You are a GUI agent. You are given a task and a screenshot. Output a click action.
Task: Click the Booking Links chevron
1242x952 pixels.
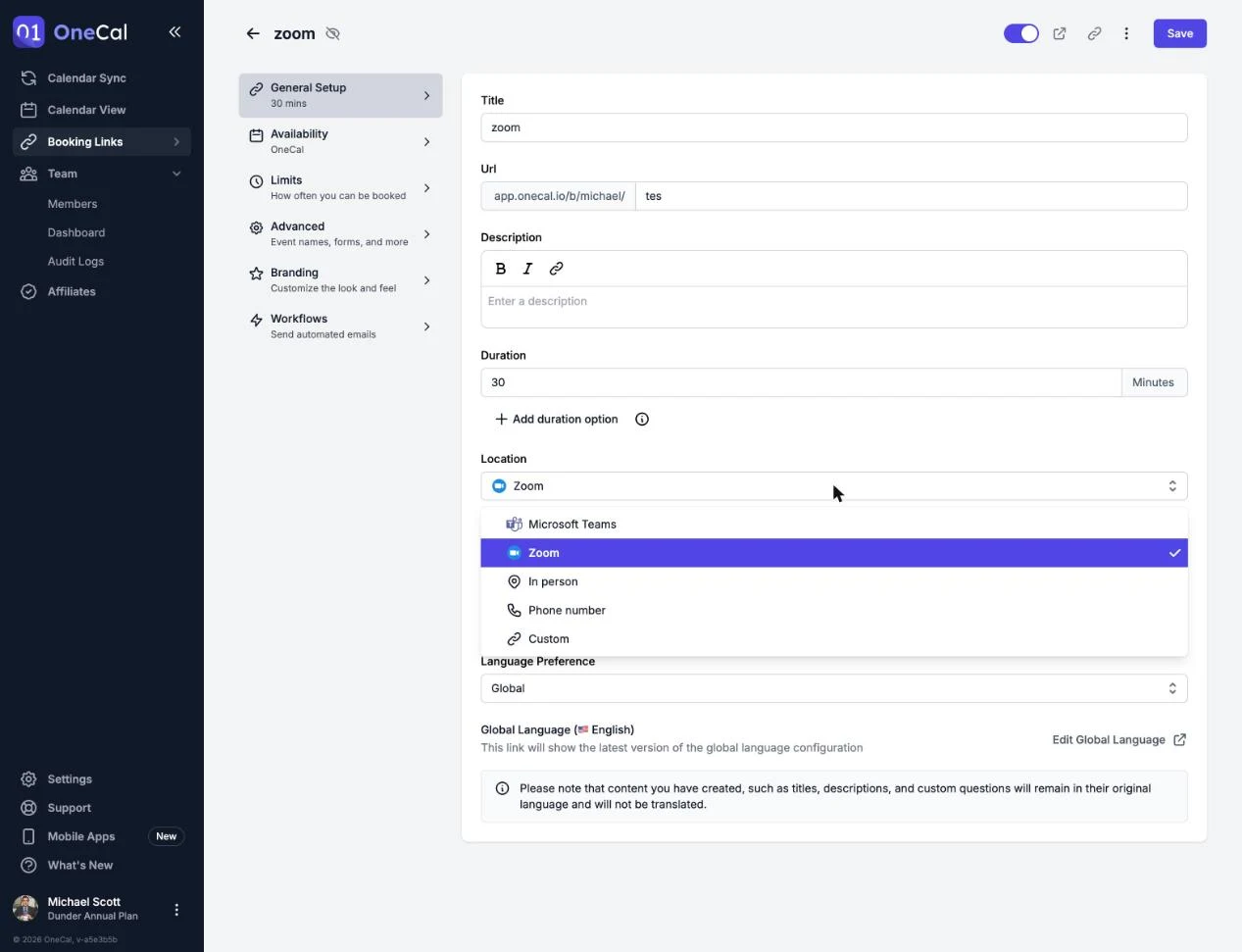tap(176, 141)
